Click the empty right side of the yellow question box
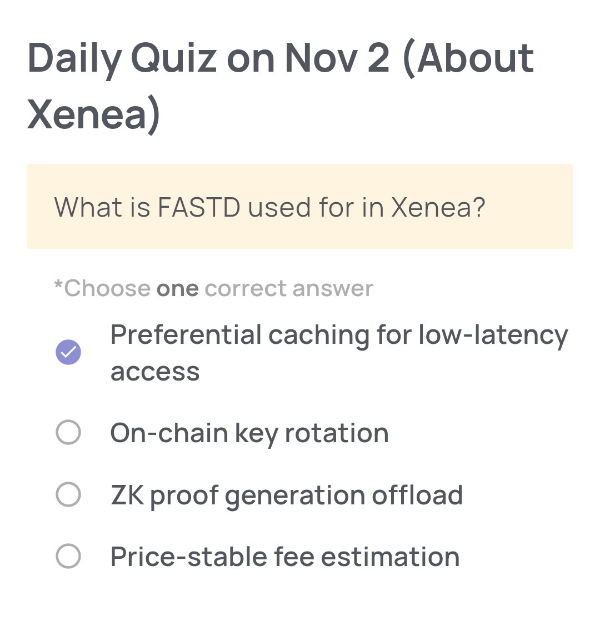600x621 pixels. (535, 208)
